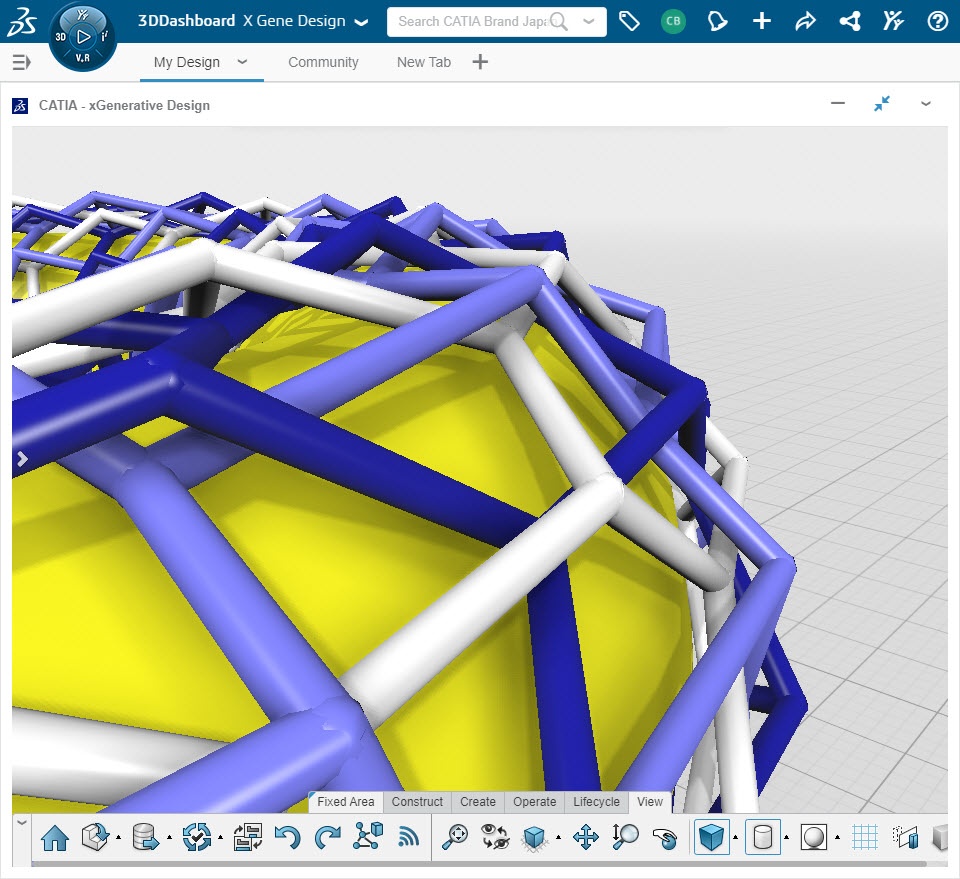
Task: Open the search box dropdown chevron
Action: coord(588,21)
